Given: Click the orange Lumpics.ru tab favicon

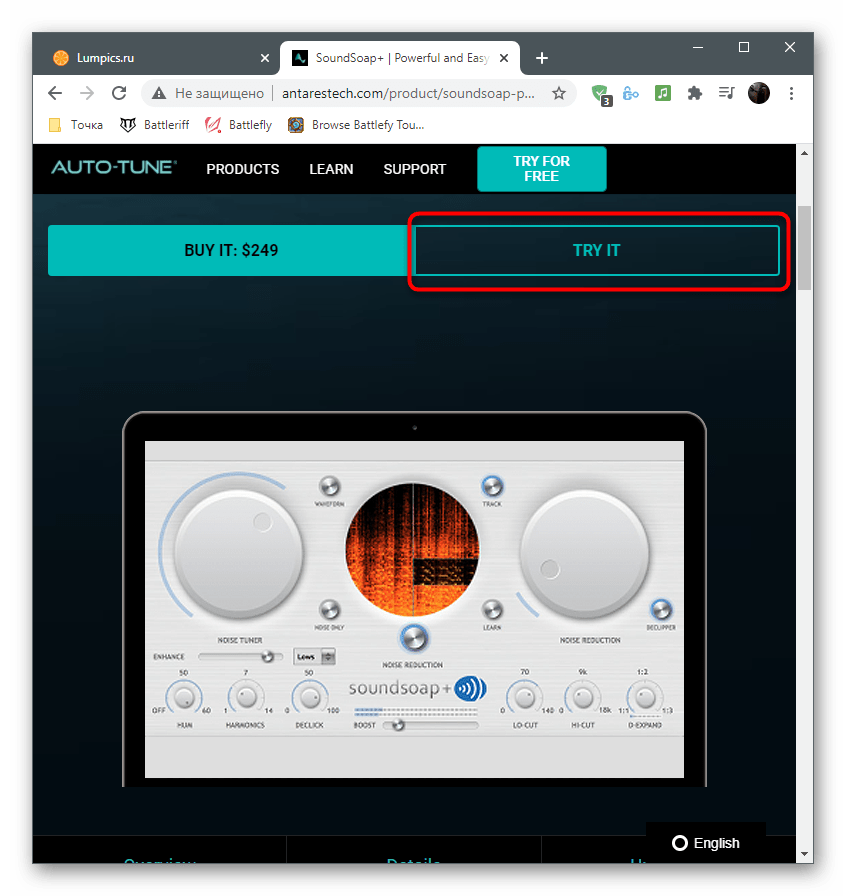Looking at the screenshot, I should tap(61, 58).
